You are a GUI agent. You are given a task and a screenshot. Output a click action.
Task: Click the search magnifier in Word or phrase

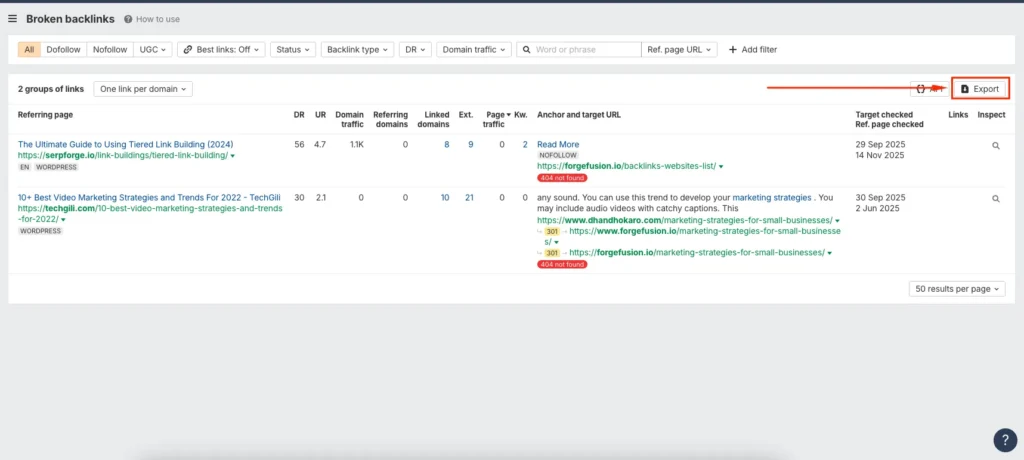click(x=527, y=49)
